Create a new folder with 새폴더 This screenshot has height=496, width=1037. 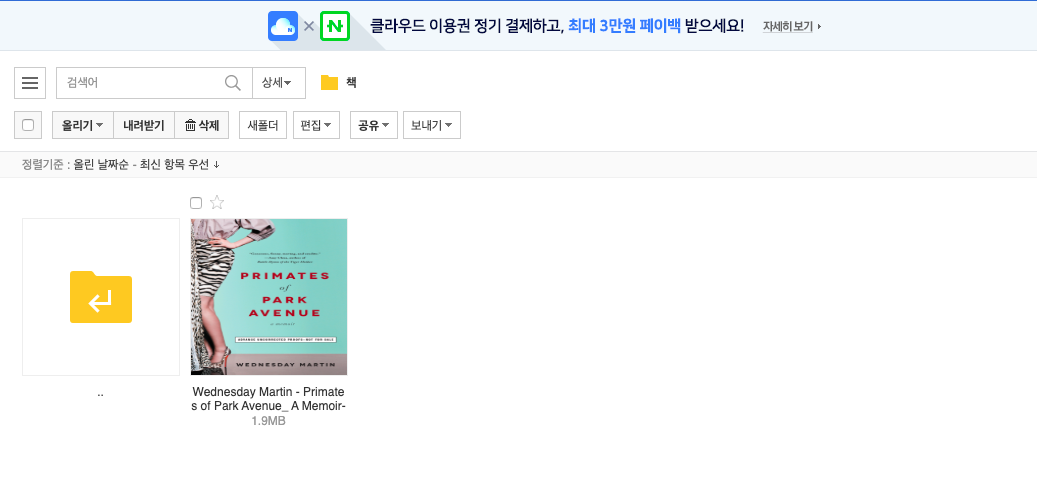[263, 125]
